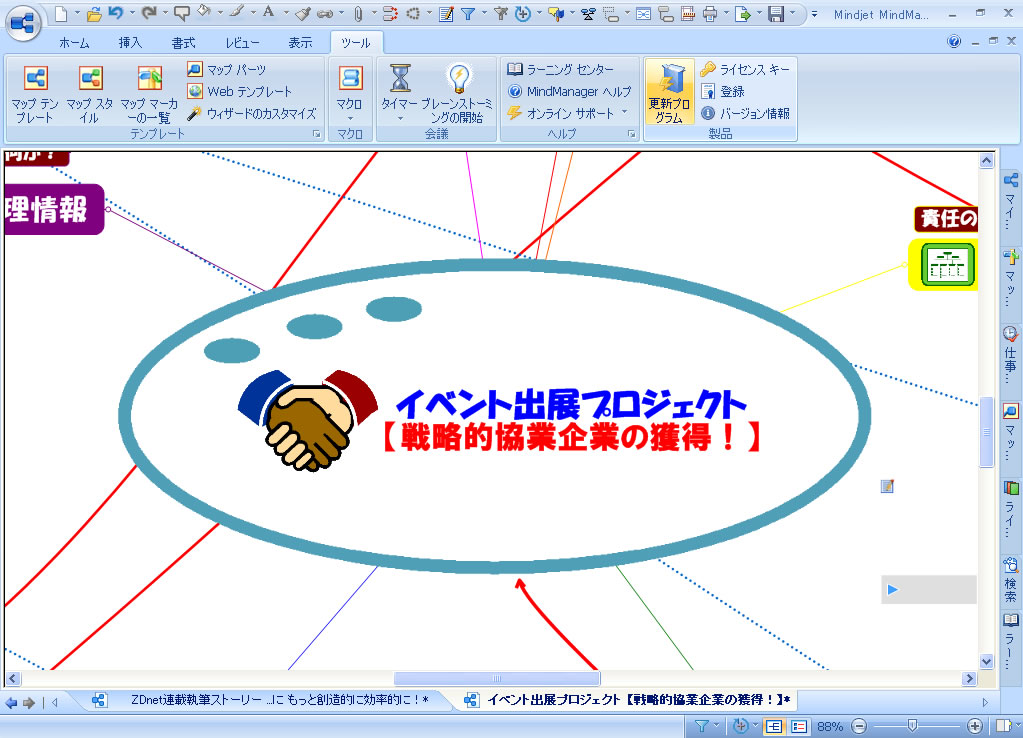Open MindManager Help (ヘルプ)
This screenshot has height=738, width=1023.
coord(569,91)
